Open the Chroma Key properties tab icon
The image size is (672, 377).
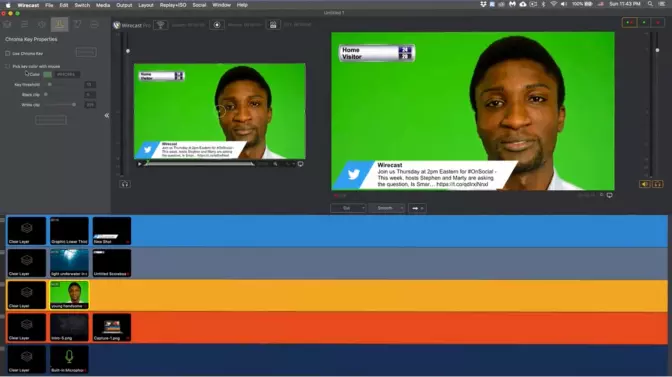pyautogui.click(x=59, y=24)
